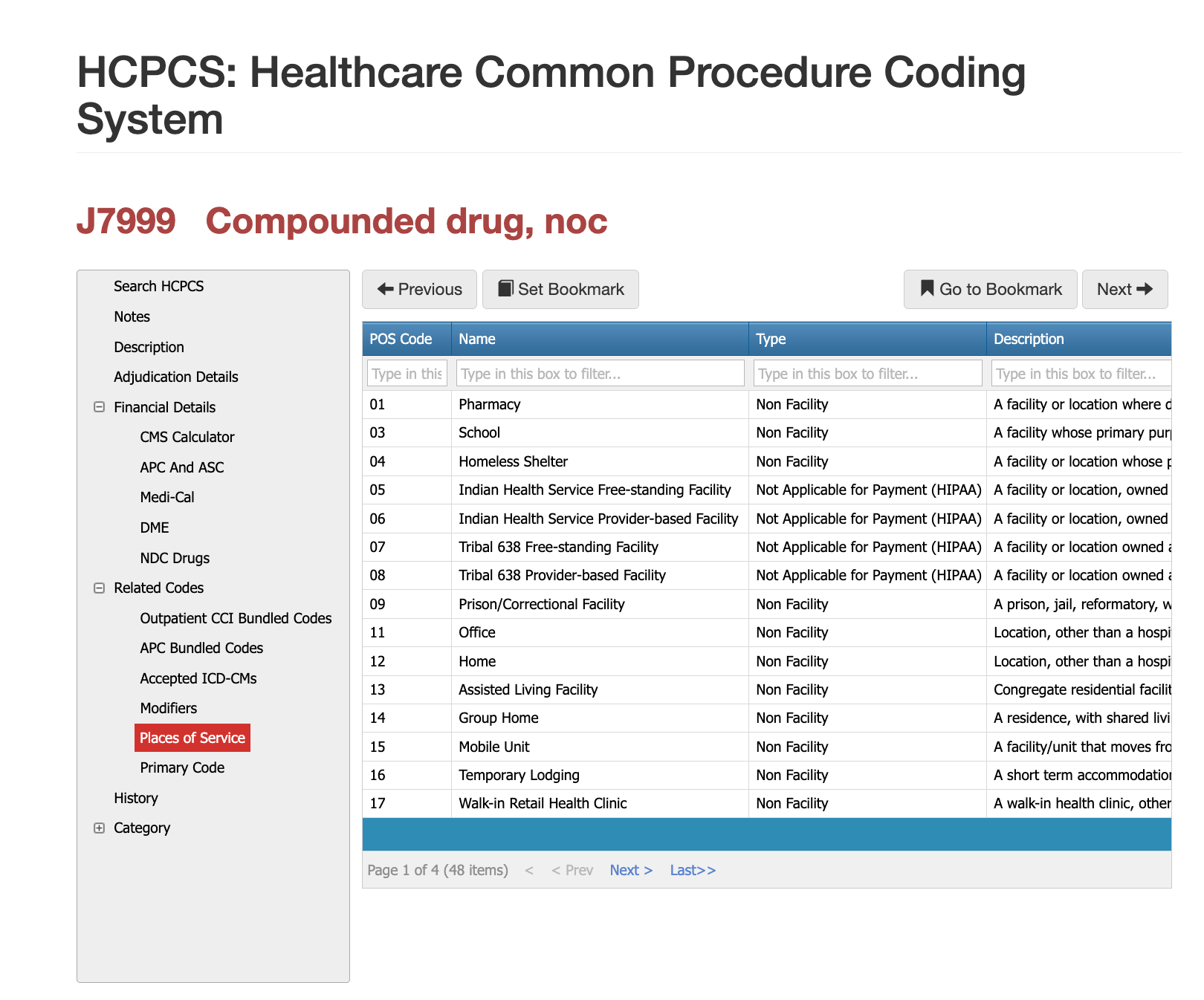Viewport: 1204px width, 1000px height.
Task: View the Primary Code section
Action: click(x=181, y=767)
